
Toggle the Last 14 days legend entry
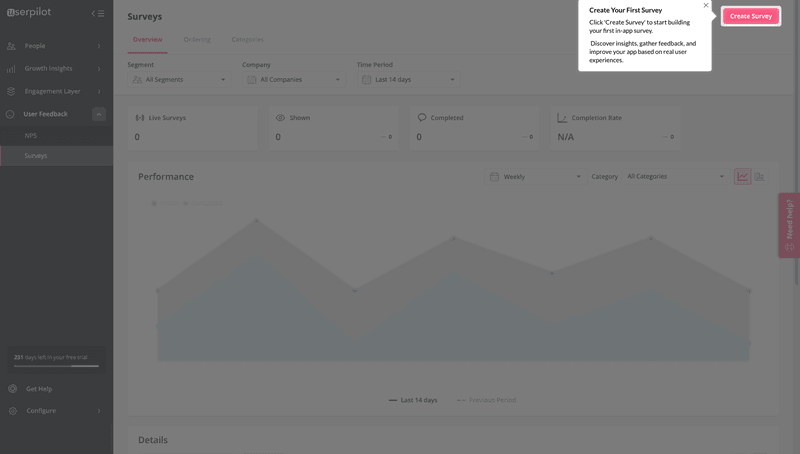pos(413,400)
